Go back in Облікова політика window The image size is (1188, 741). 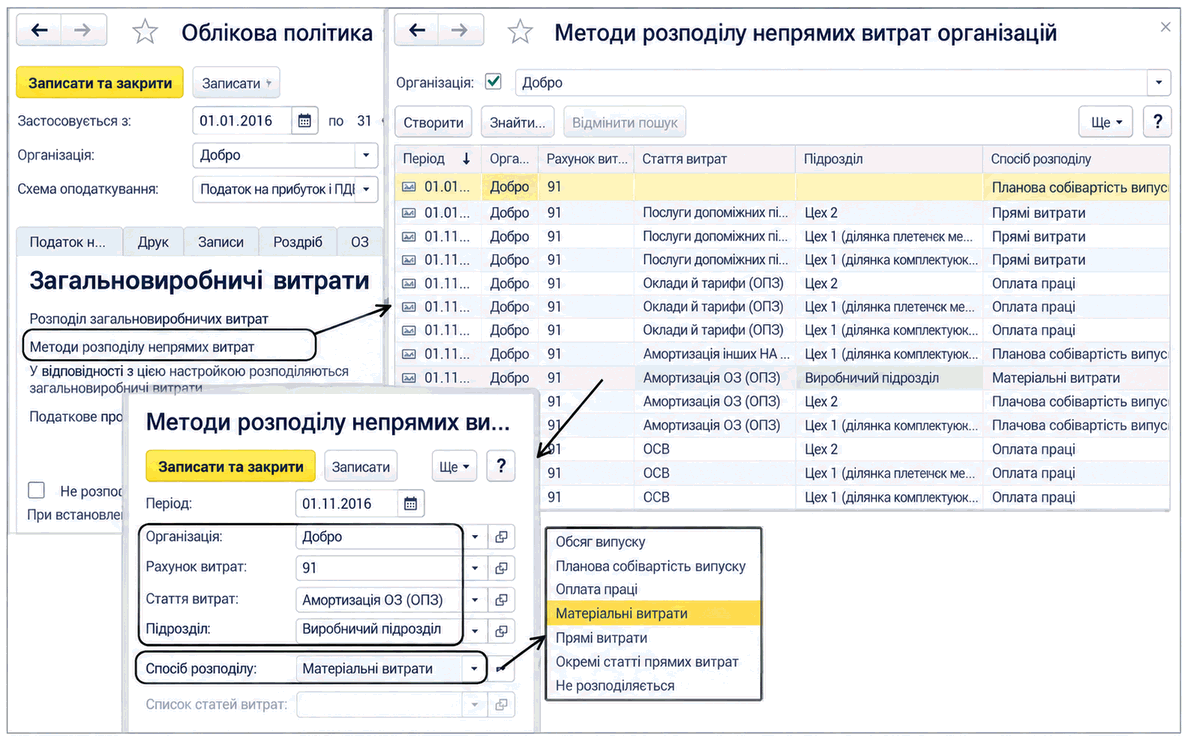39,30
